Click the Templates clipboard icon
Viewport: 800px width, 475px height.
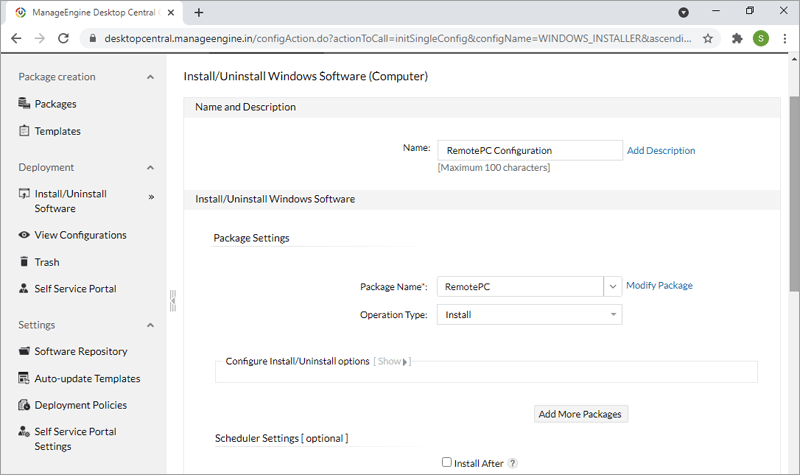tap(24, 131)
